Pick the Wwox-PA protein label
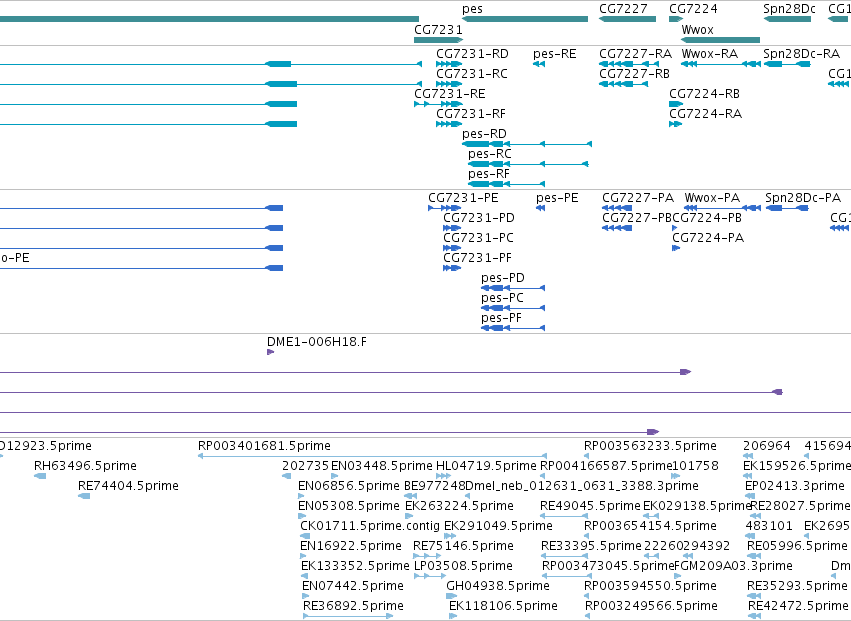851x621 pixels. click(x=712, y=198)
